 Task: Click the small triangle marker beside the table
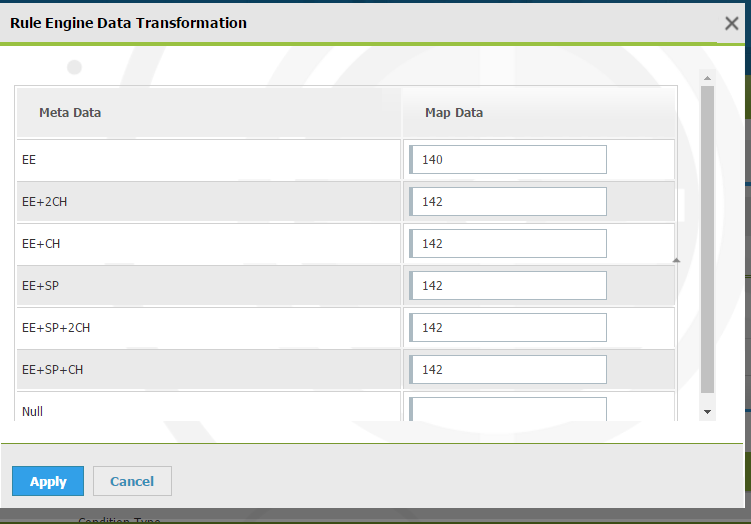point(676,260)
